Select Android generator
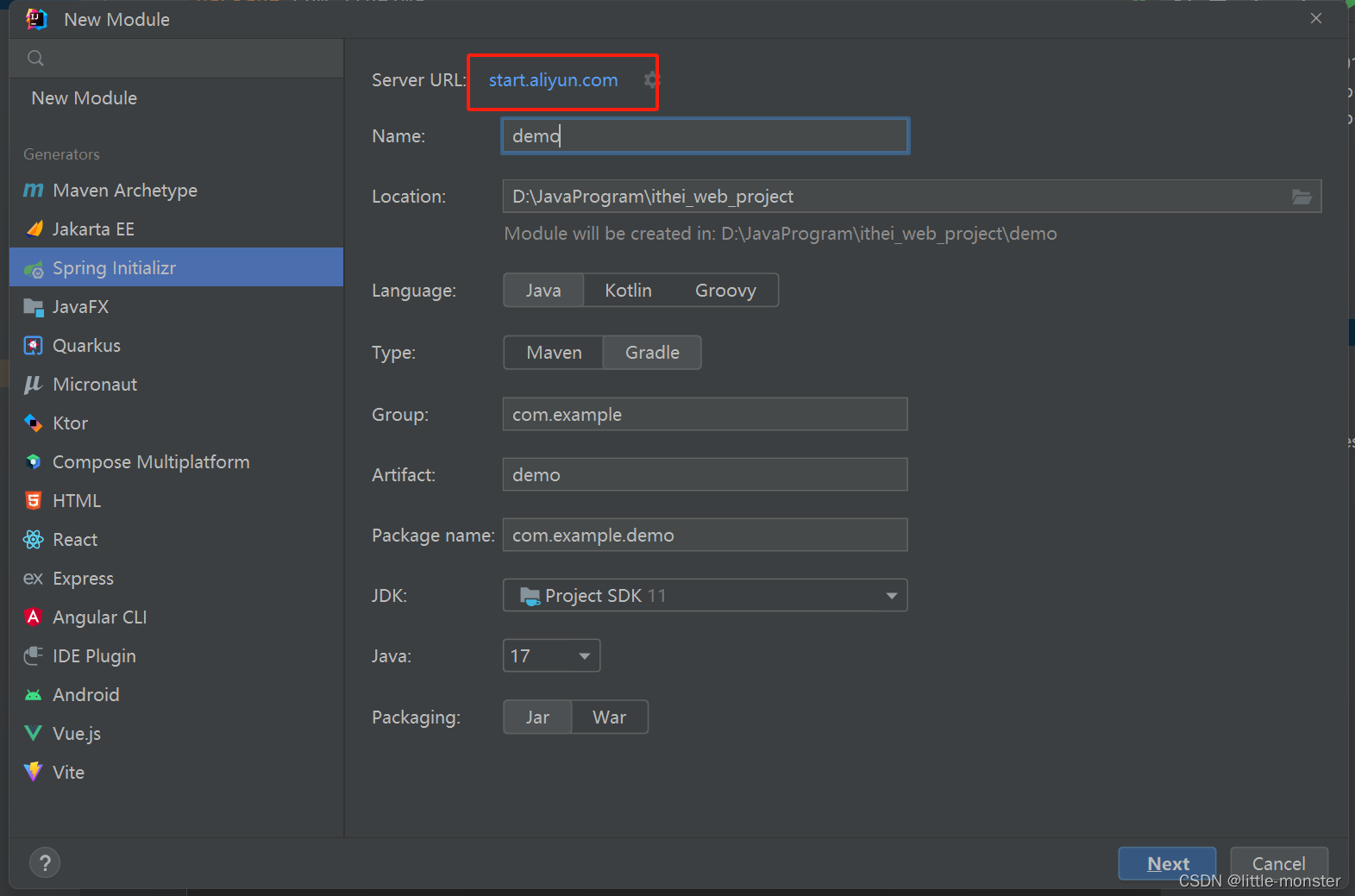 176,695
